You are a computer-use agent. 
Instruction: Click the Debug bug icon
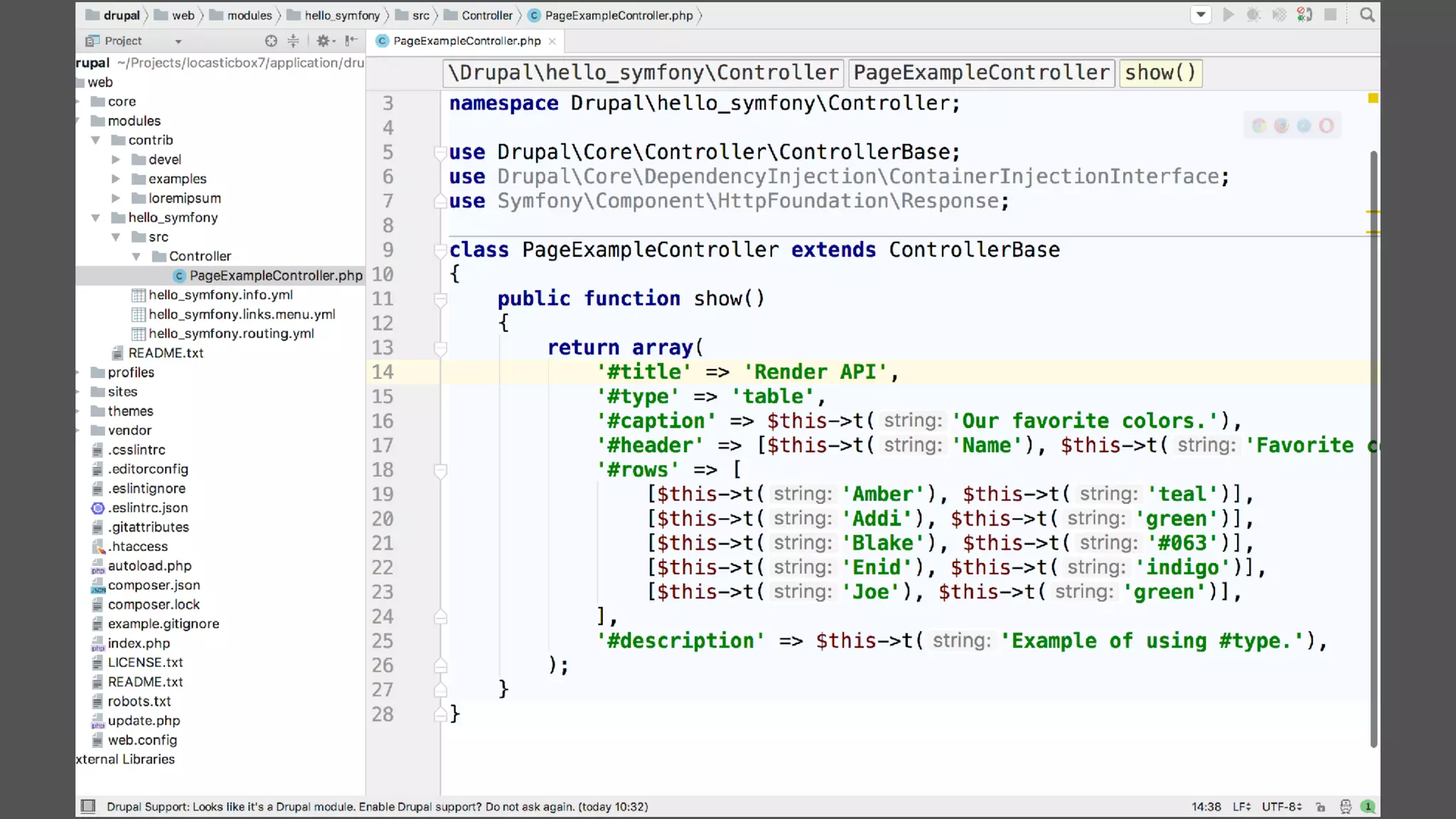[x=1253, y=15]
